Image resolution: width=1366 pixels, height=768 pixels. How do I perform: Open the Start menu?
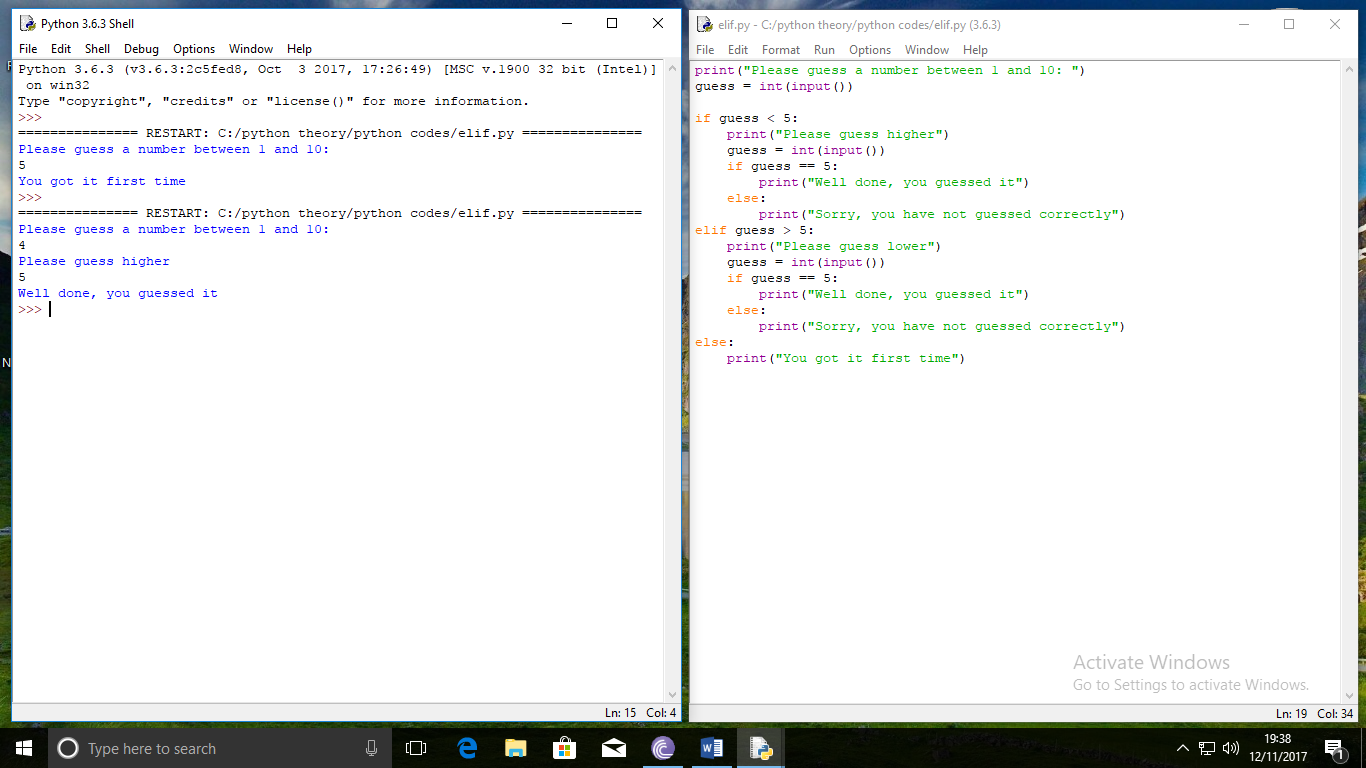point(22,747)
